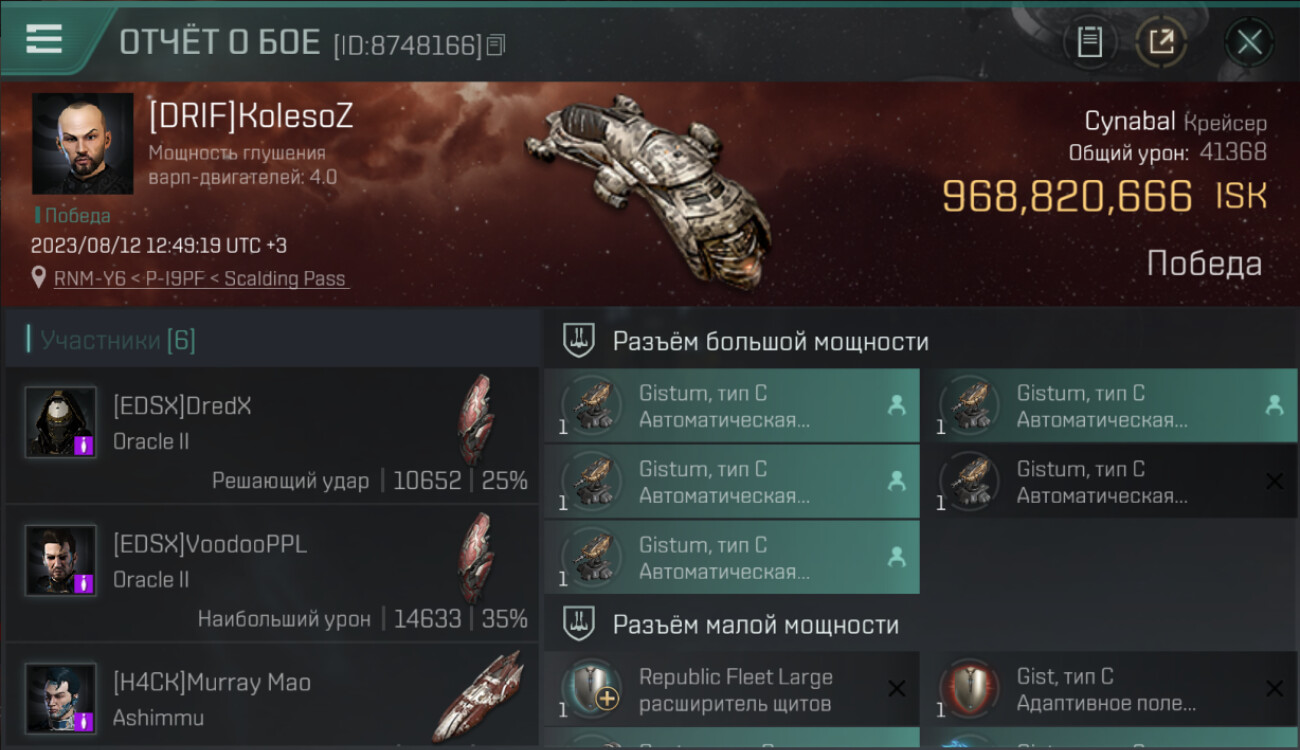The height and width of the screenshot is (750, 1300).
Task: Click Murray Mao's Ashimmu ship icon
Action: coord(478,696)
